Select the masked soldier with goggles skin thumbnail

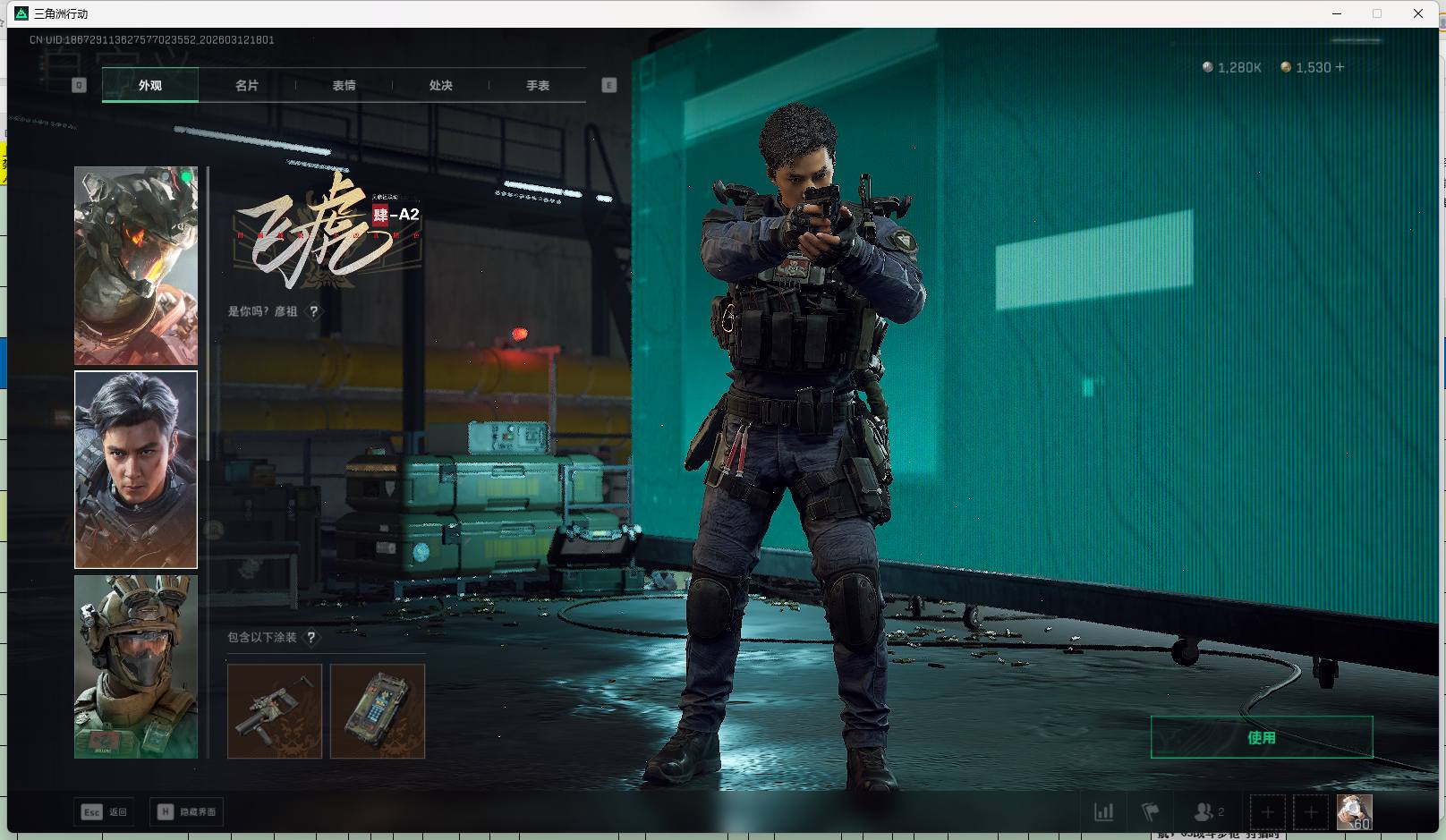click(136, 666)
